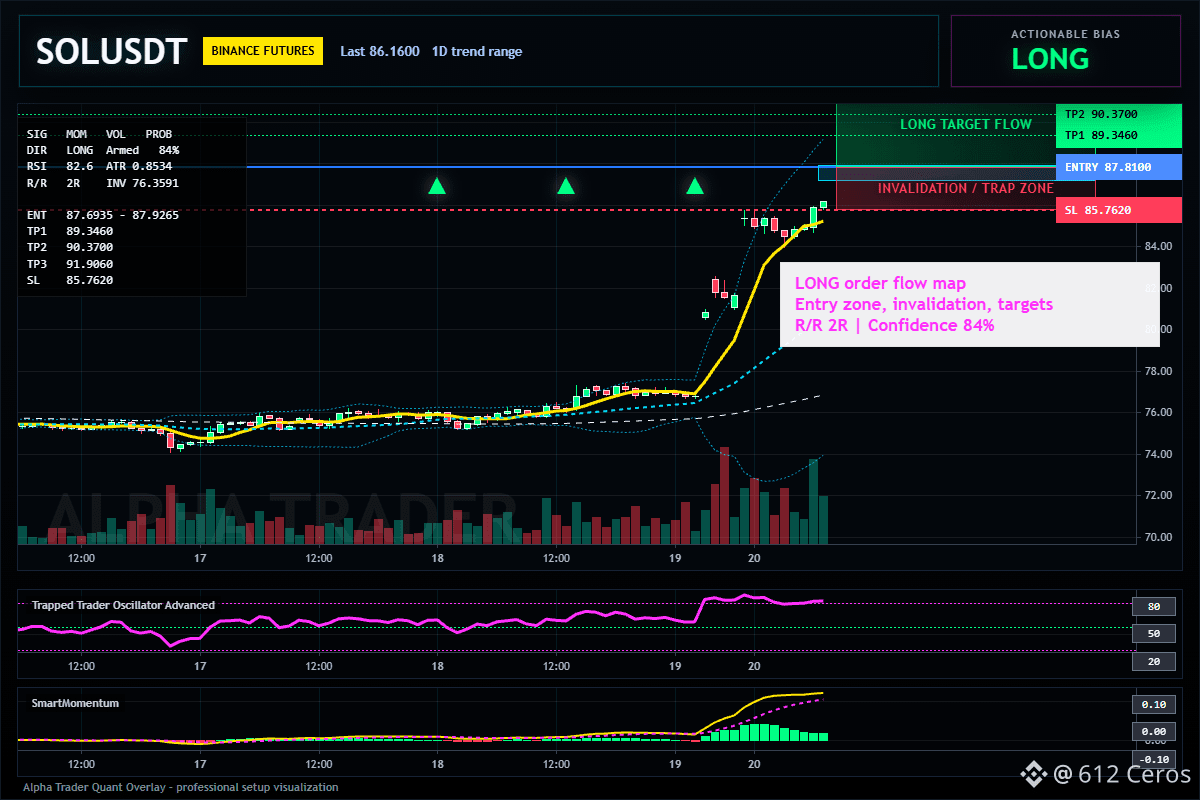Click the green up-triangle signal above date 18
The height and width of the screenshot is (800, 1200).
click(x=437, y=185)
